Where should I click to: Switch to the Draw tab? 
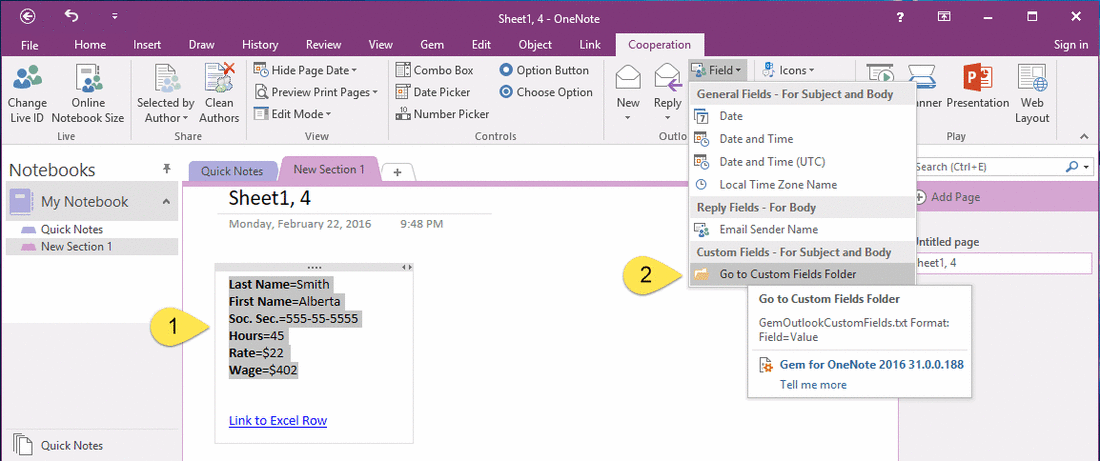point(201,45)
